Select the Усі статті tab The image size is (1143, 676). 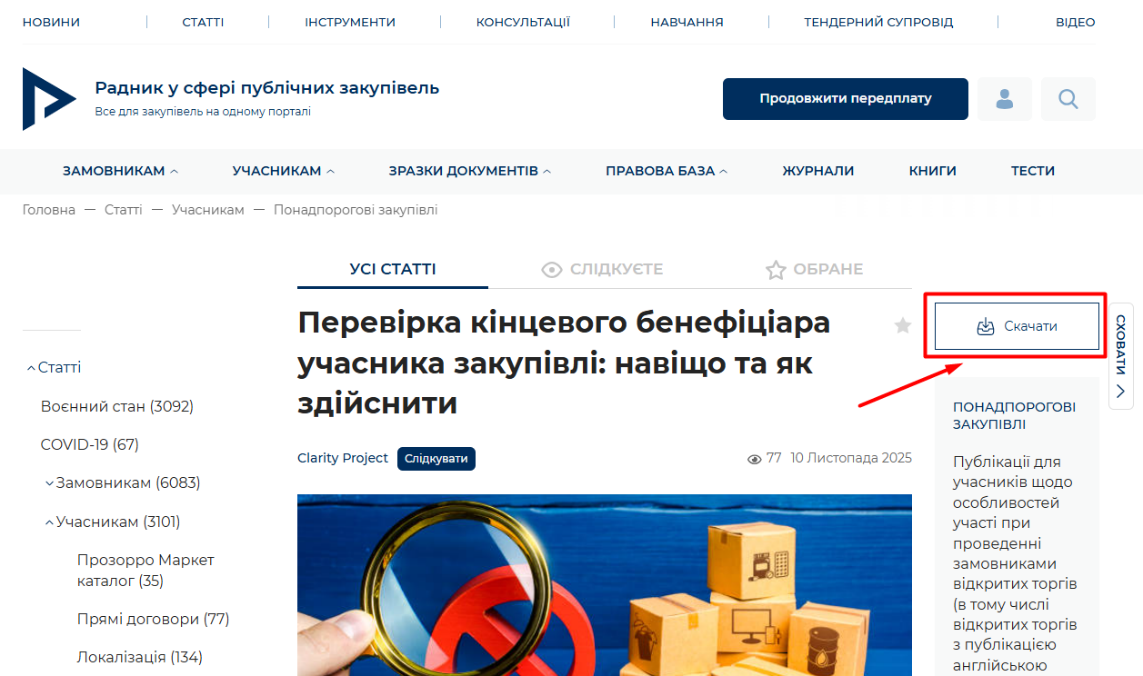pos(392,269)
